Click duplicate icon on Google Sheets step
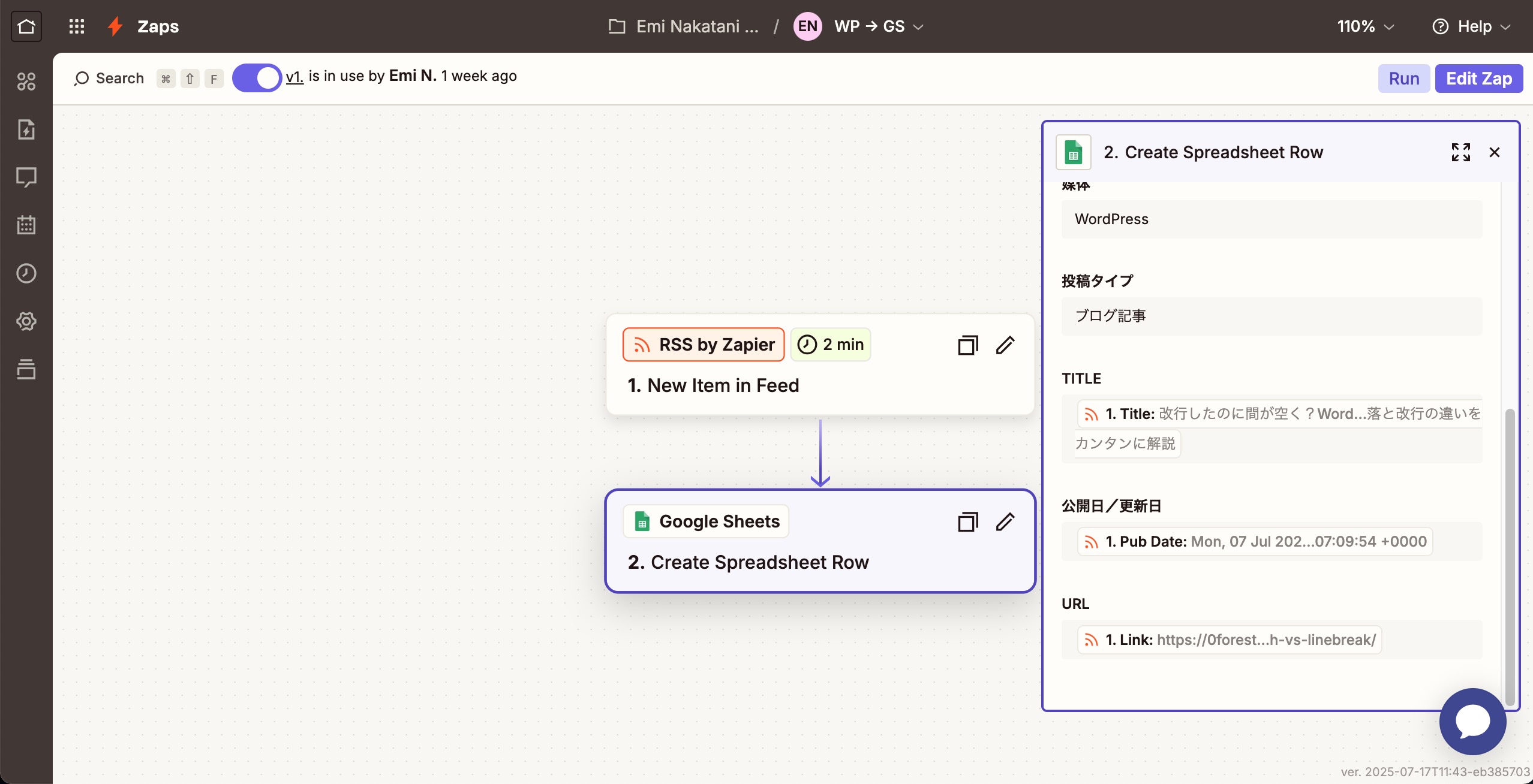Image resolution: width=1533 pixels, height=784 pixels. click(967, 522)
